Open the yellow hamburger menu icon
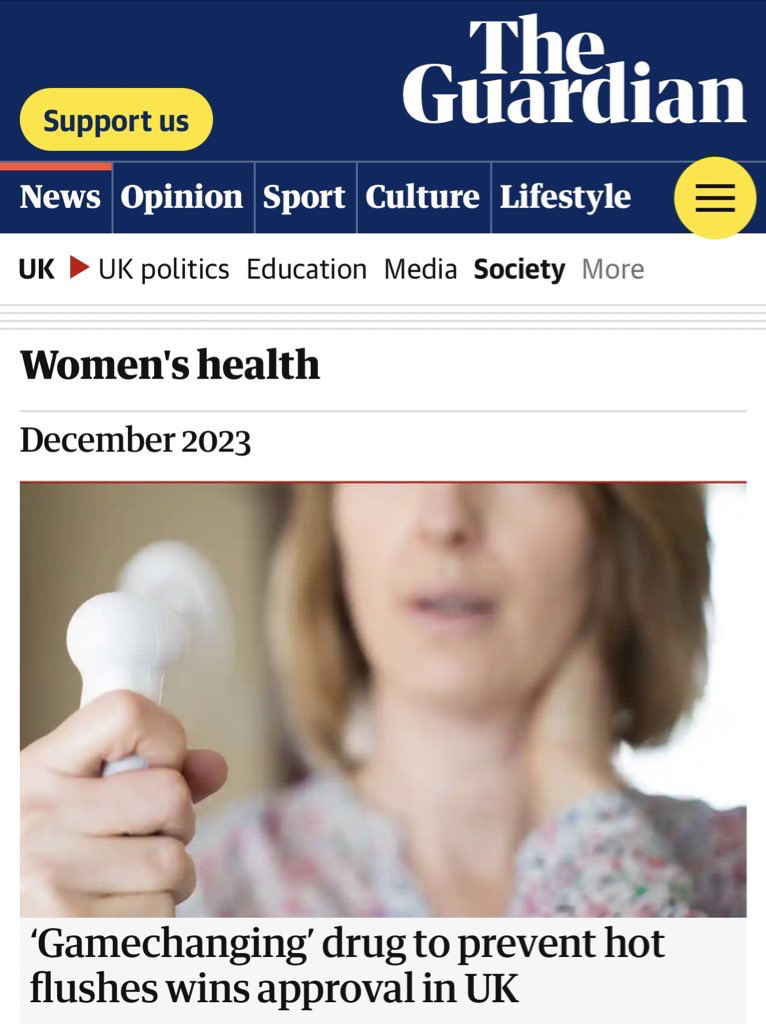 tap(715, 198)
